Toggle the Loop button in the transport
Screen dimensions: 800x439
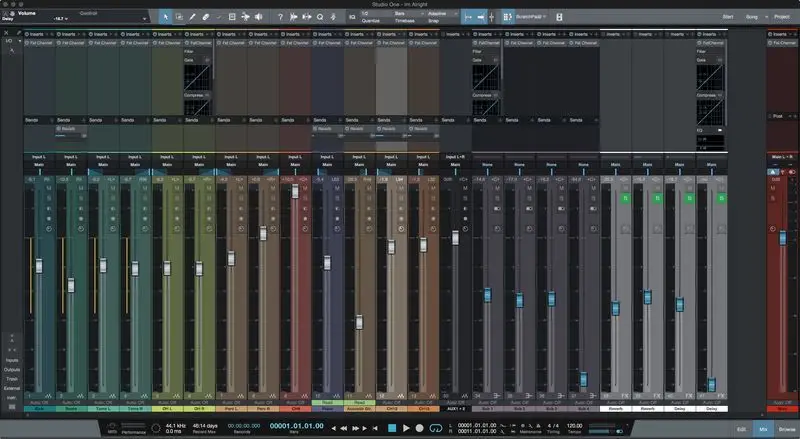coord(435,428)
